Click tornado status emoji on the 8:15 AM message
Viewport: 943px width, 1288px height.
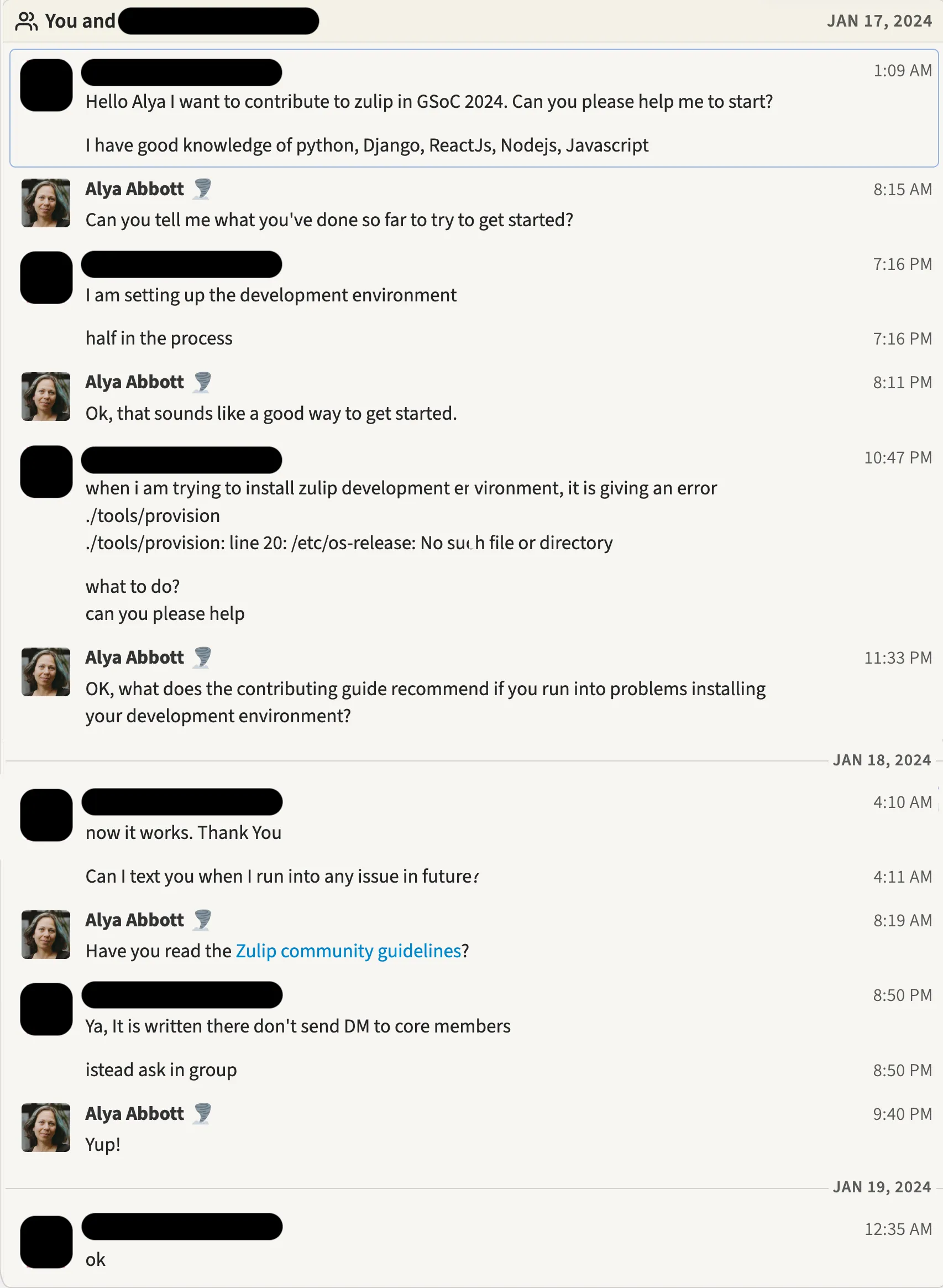[202, 189]
